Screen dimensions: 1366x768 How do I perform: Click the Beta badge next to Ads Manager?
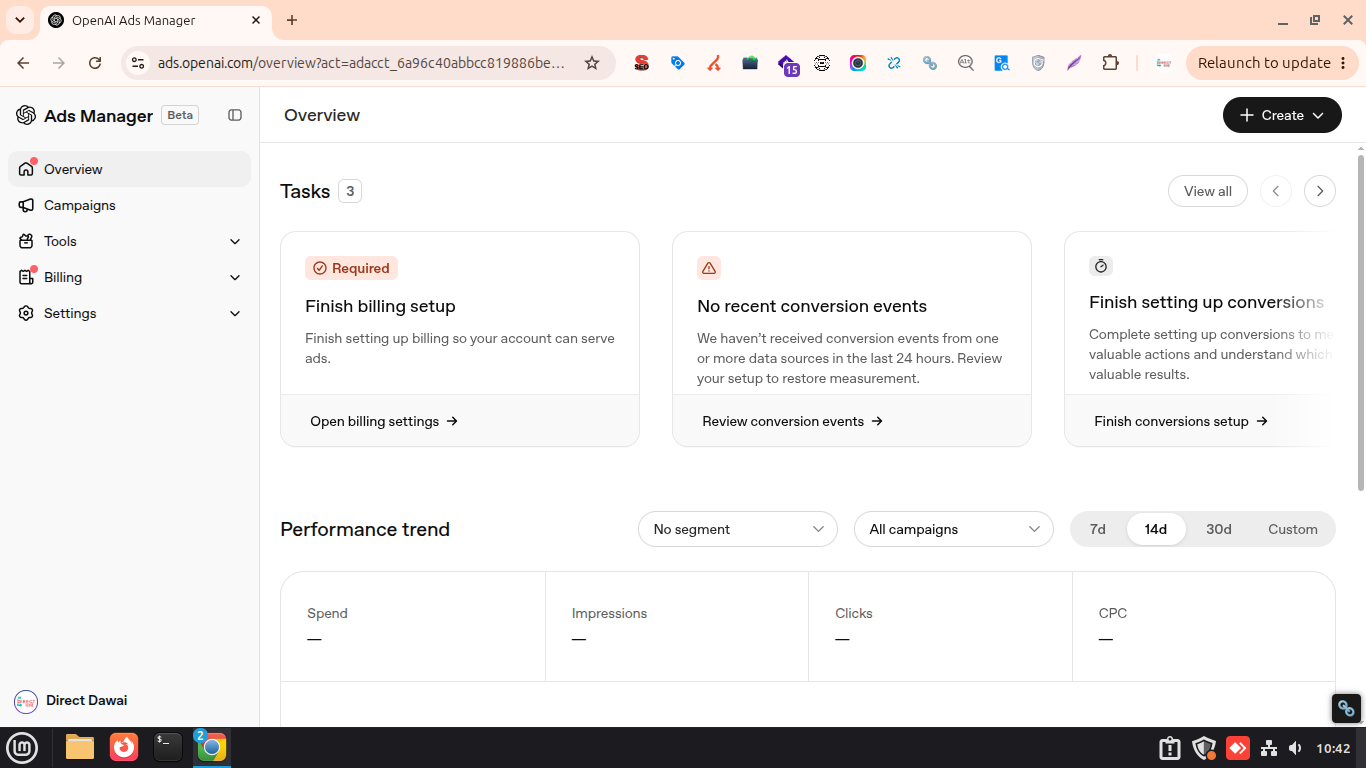click(x=180, y=115)
